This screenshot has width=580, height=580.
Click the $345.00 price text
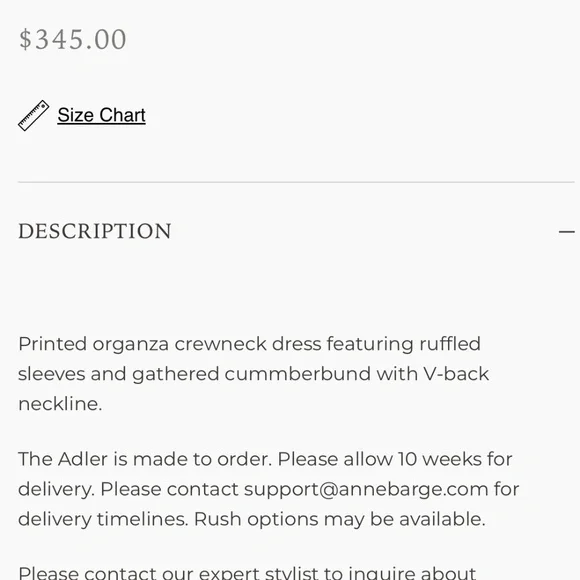click(x=73, y=40)
